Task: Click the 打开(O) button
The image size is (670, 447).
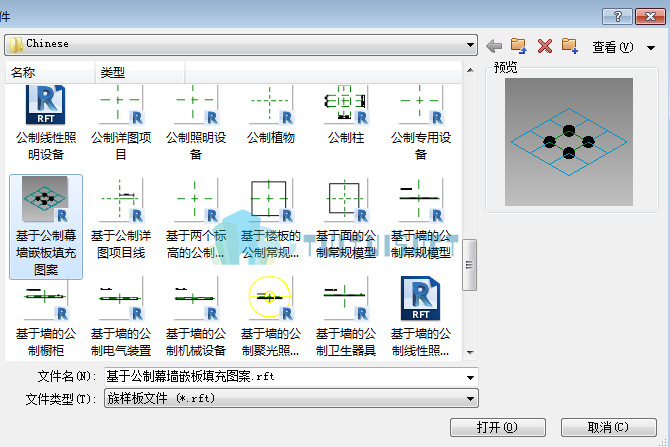Action: [497, 427]
